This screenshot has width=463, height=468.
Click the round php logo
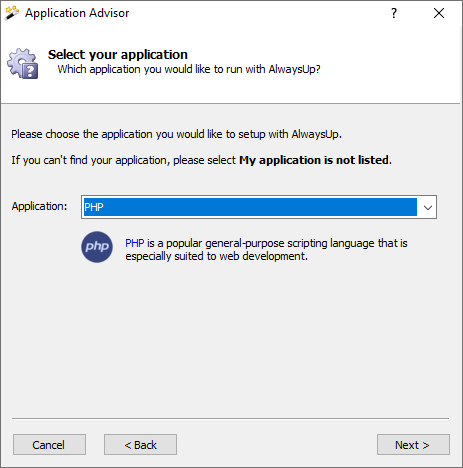(x=97, y=247)
